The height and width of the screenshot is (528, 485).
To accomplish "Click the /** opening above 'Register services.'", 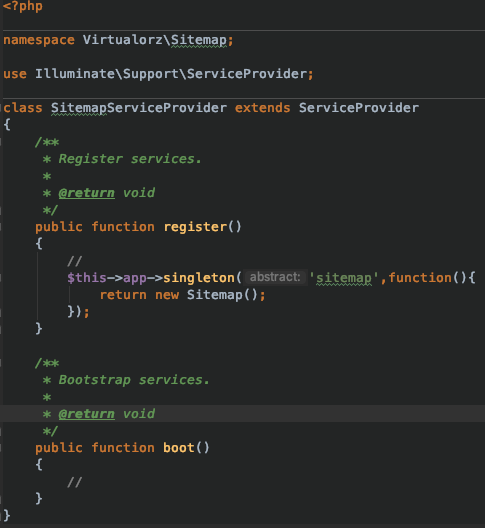I will pyautogui.click(x=47, y=142).
